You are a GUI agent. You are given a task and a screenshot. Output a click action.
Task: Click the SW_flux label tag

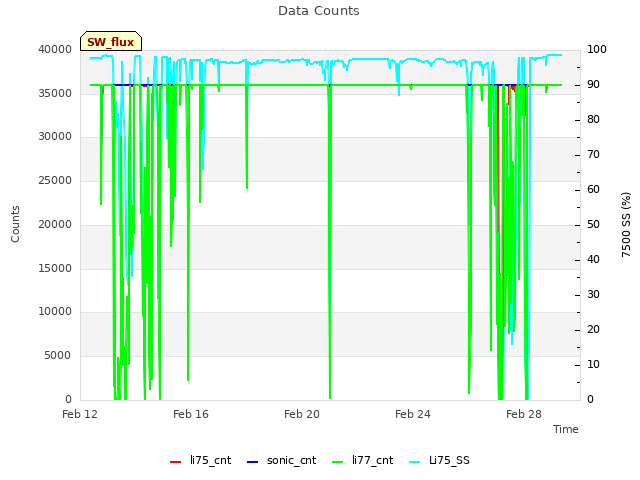point(111,42)
